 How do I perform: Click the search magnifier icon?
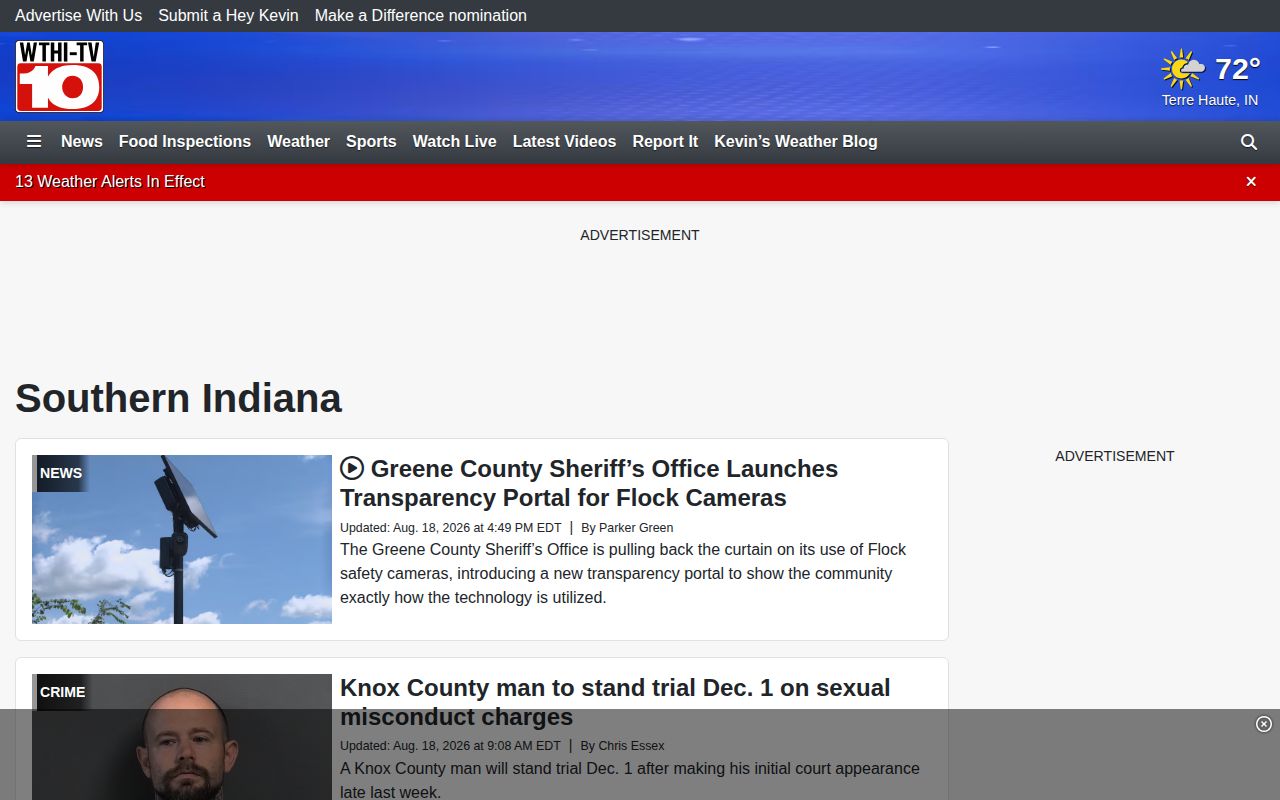point(1249,142)
